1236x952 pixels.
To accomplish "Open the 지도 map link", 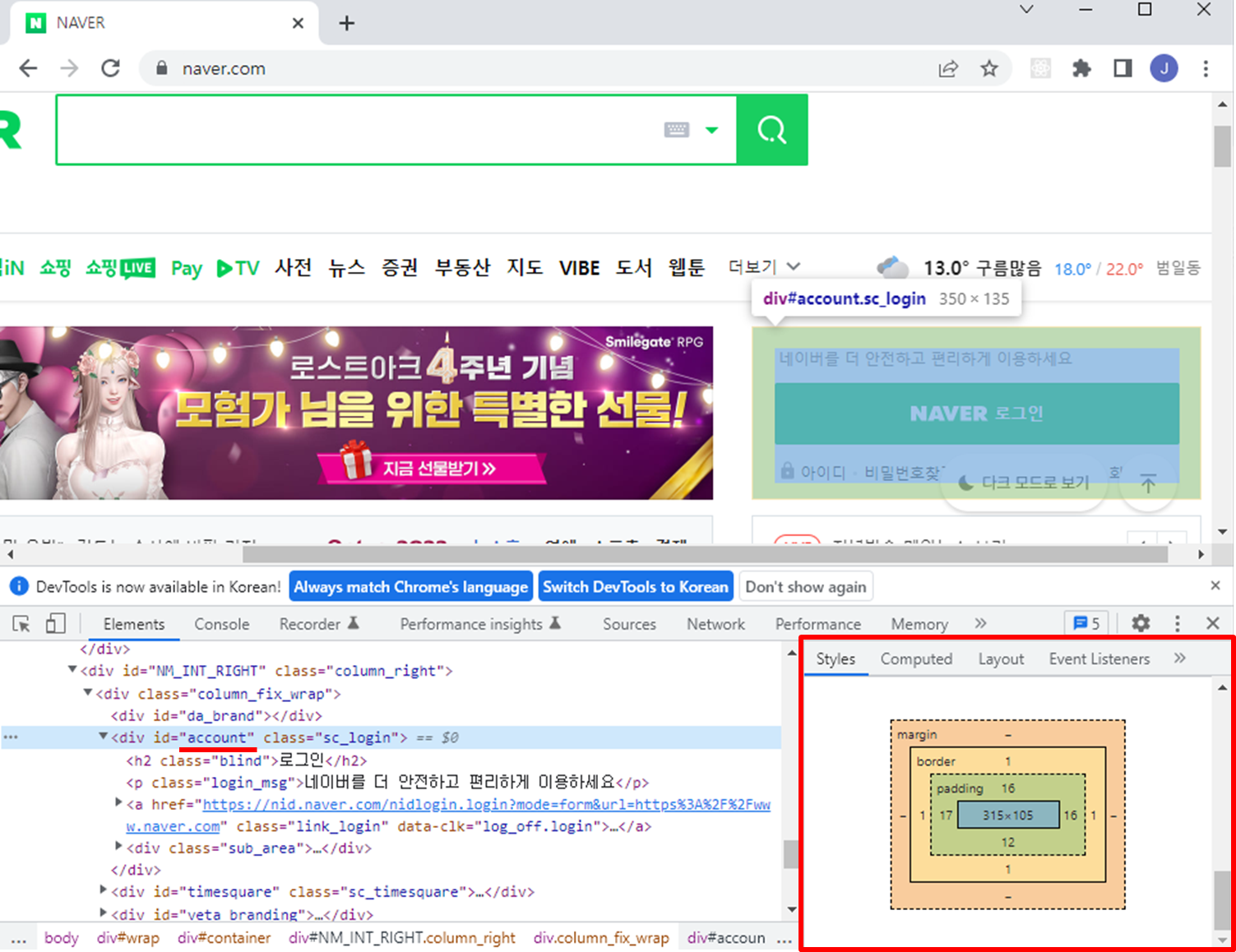I will 525,268.
